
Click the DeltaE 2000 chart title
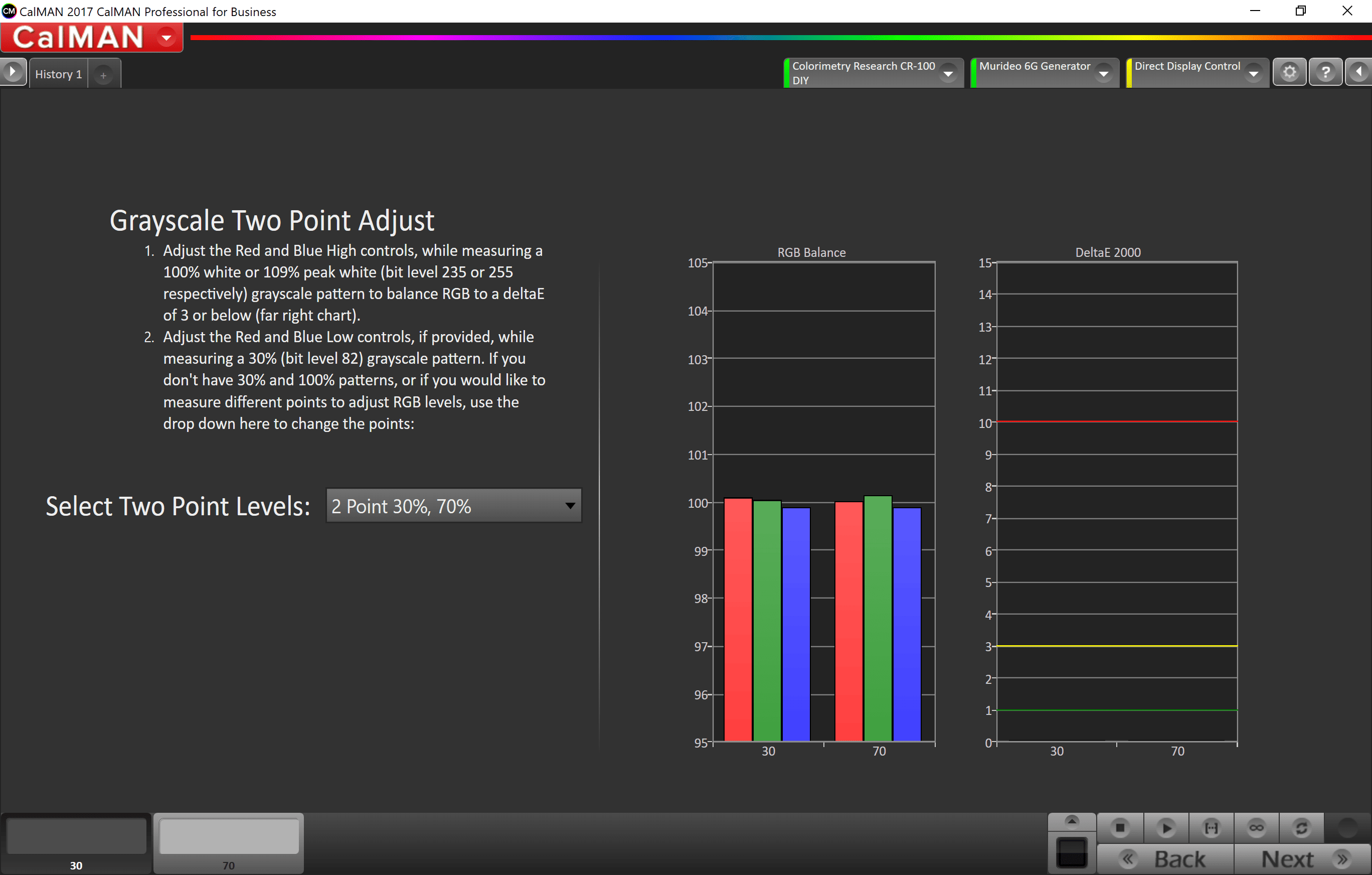pyautogui.click(x=1108, y=252)
